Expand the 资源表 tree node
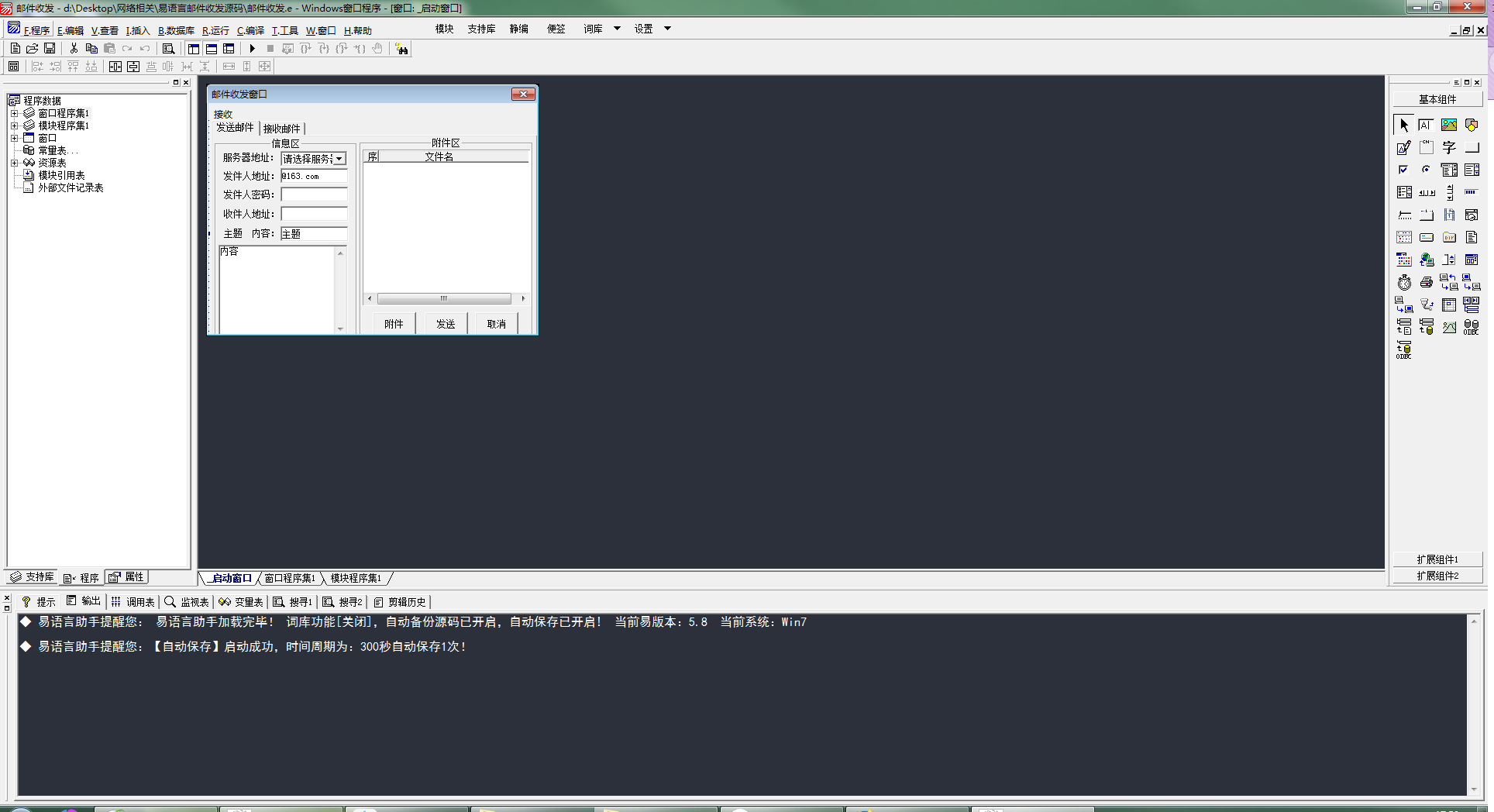 [14, 163]
